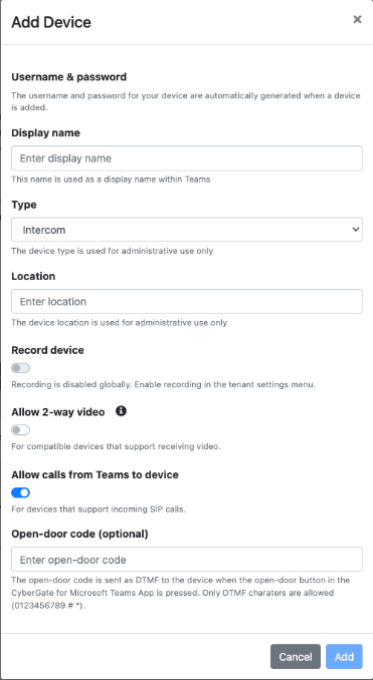Focus the Enter display name field
Screen dimensions: 373x680
tap(187, 158)
